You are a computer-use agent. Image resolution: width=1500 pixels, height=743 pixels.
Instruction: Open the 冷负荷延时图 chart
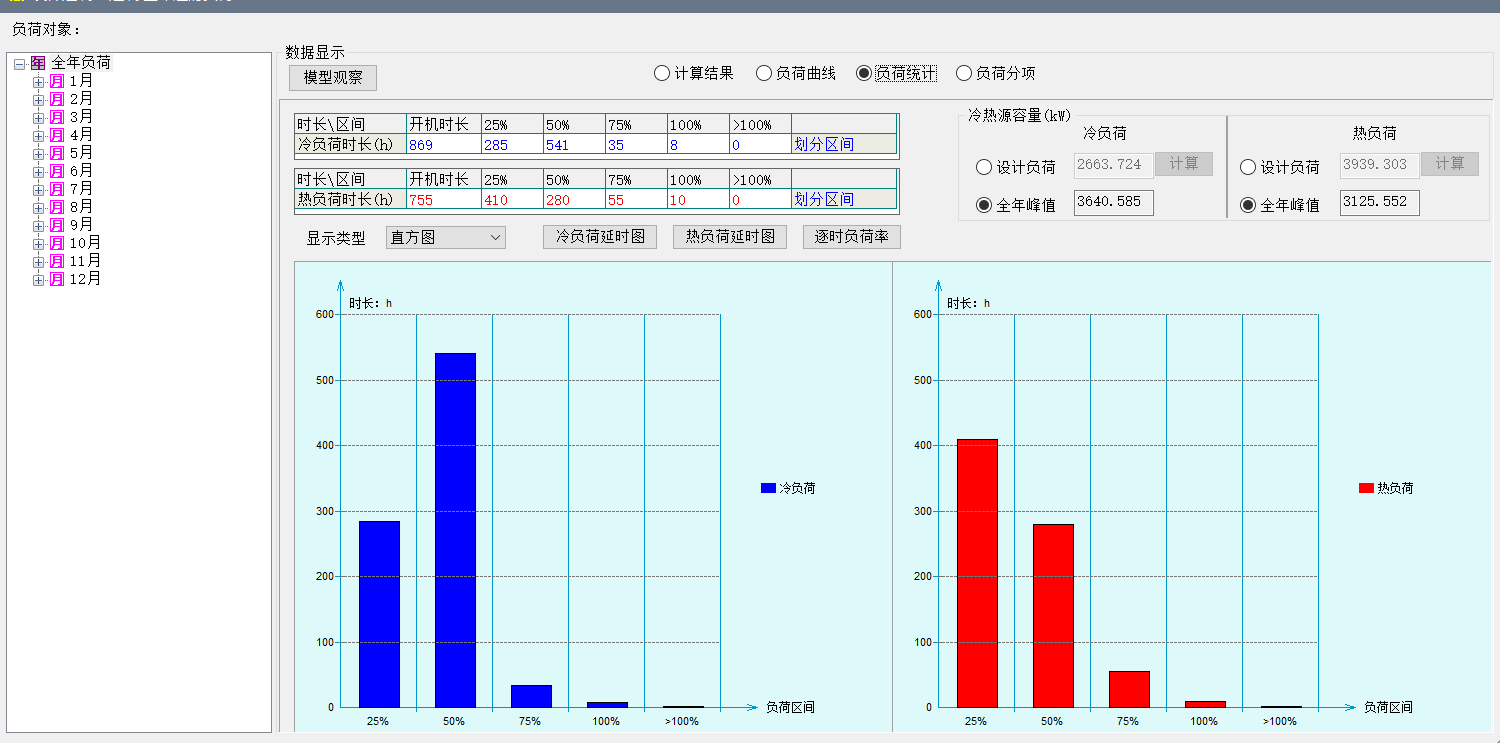tap(600, 237)
